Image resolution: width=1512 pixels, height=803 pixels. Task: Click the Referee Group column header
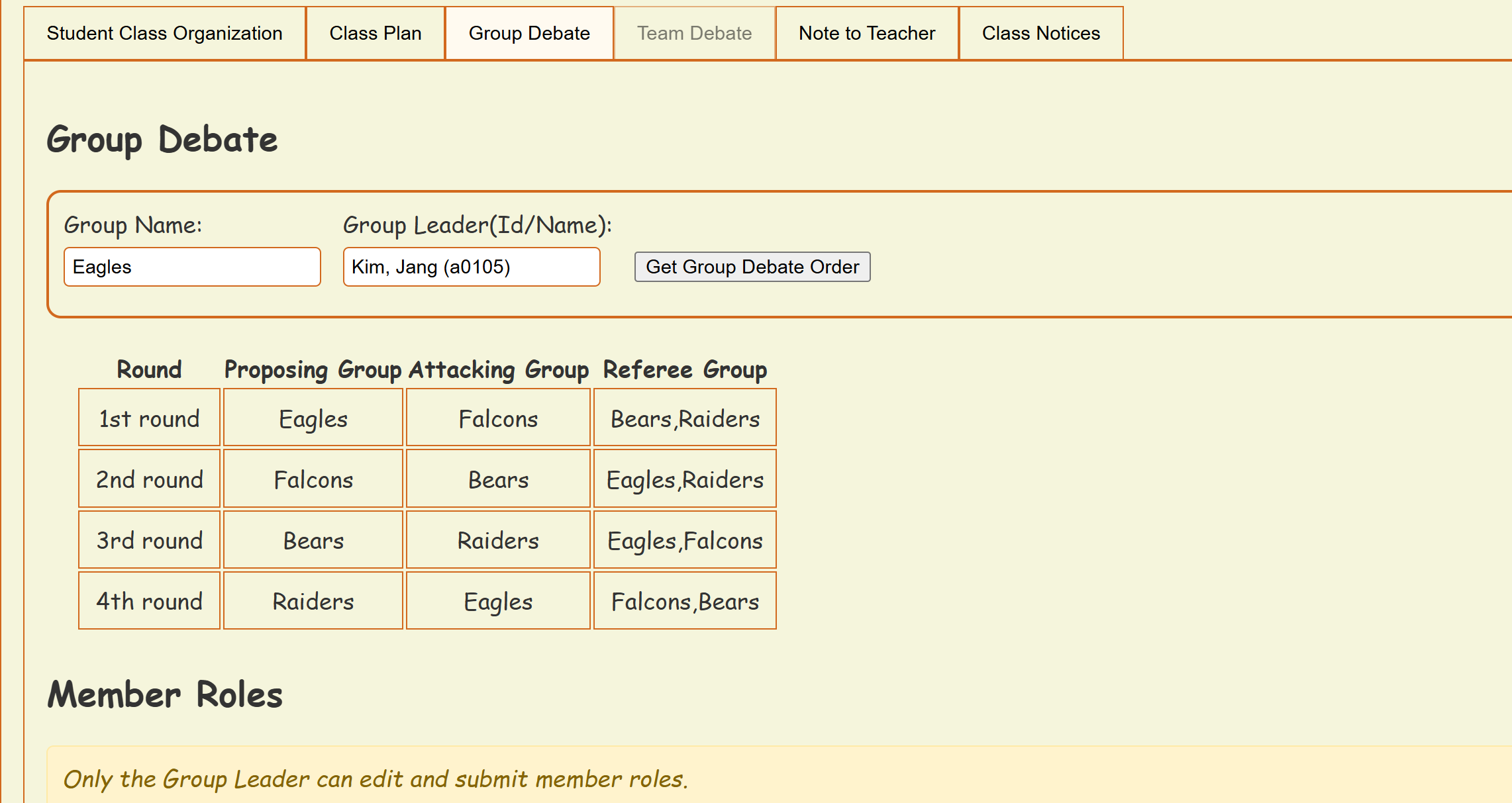(x=685, y=369)
